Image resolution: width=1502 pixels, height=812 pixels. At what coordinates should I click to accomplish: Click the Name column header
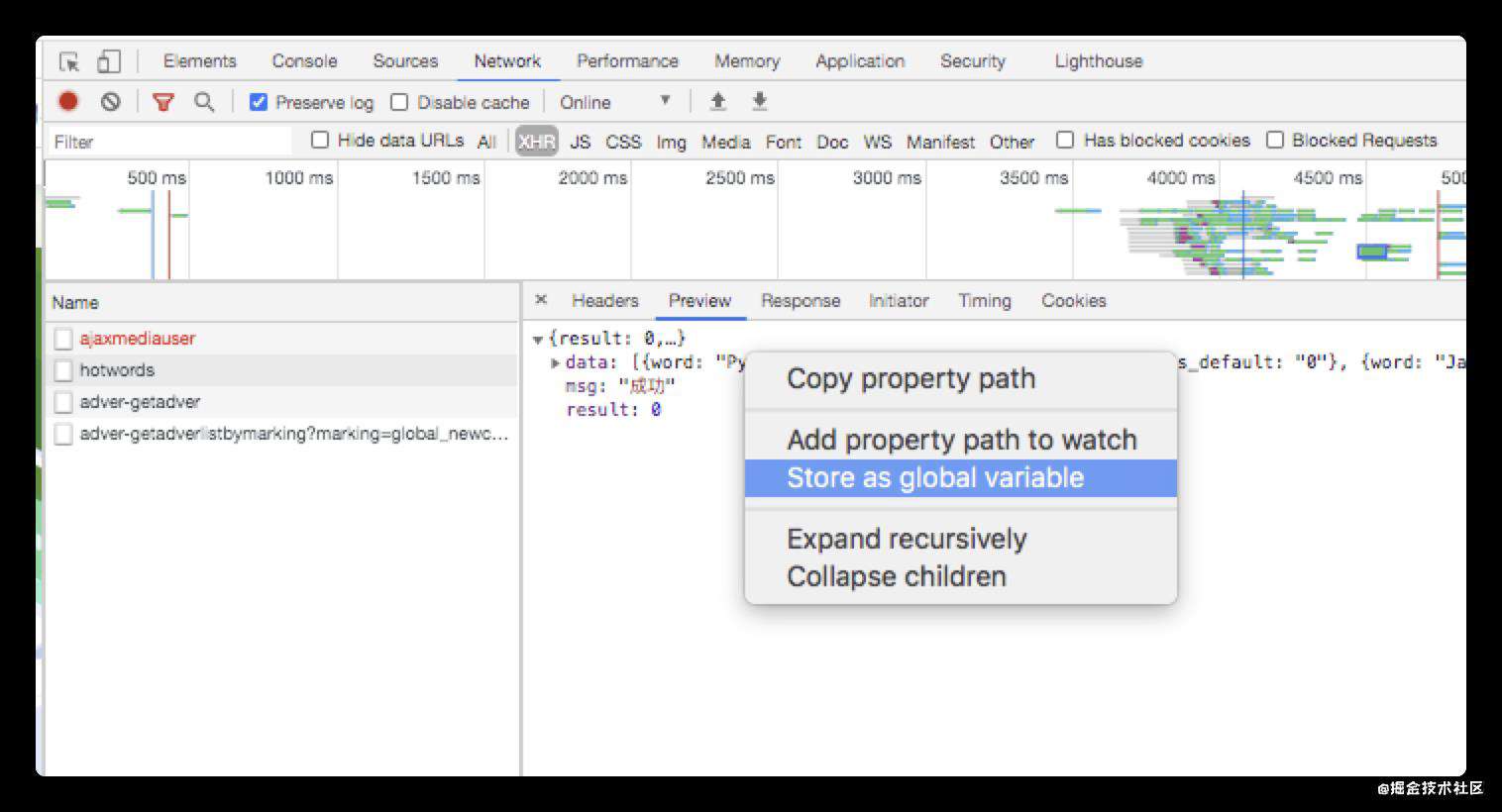(x=282, y=303)
